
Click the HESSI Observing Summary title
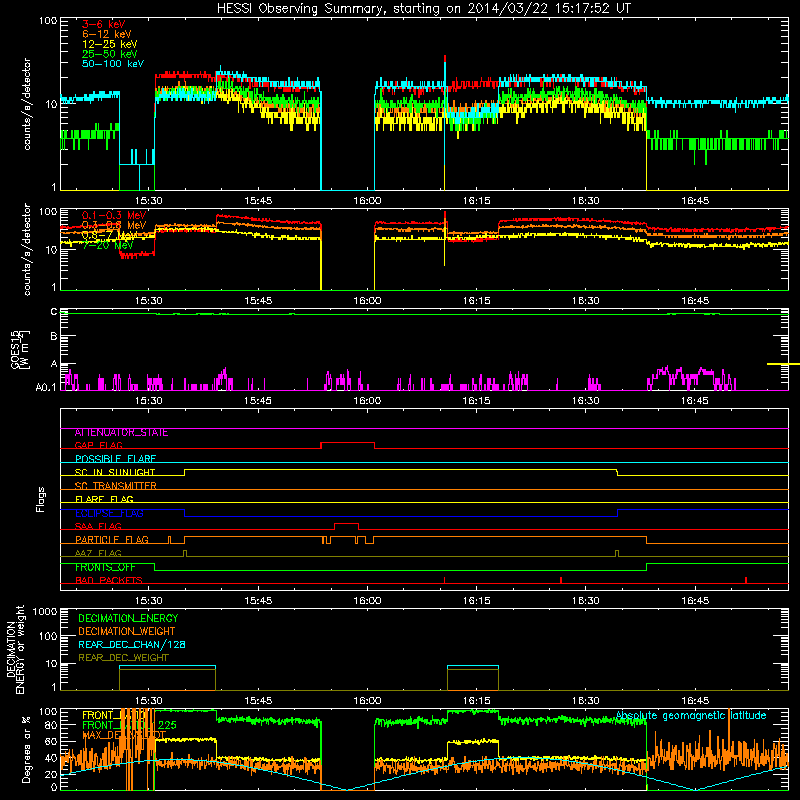(423, 8)
